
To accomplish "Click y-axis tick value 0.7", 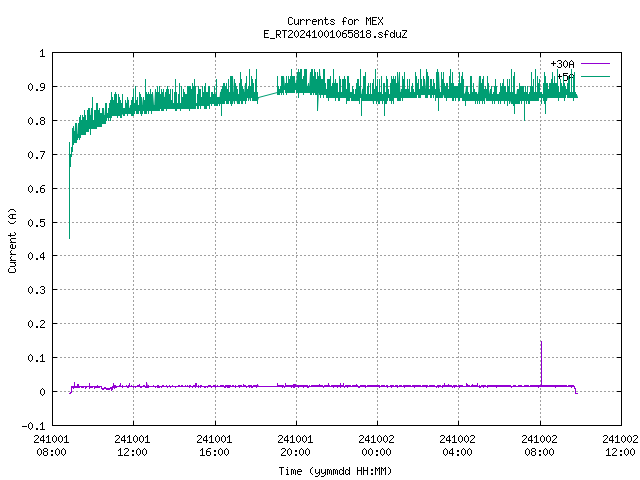I will 36,155.
